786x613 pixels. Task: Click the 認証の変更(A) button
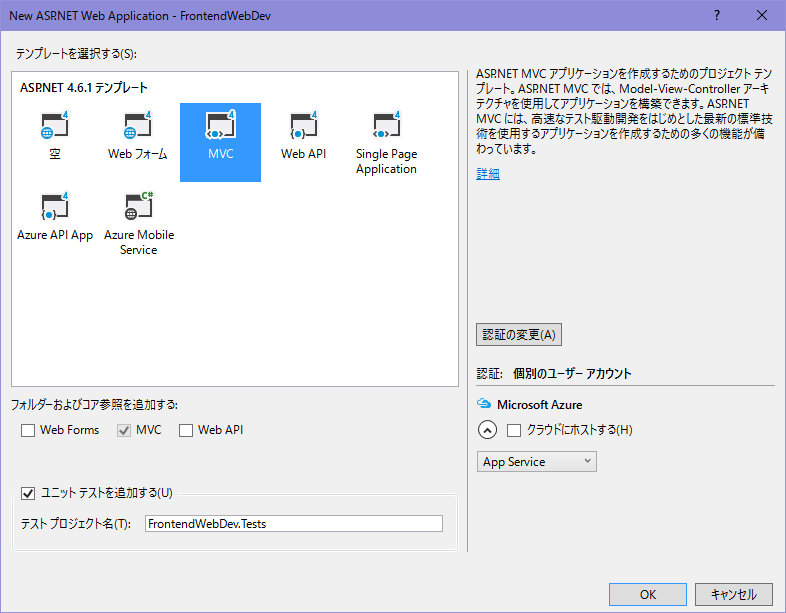coord(519,335)
